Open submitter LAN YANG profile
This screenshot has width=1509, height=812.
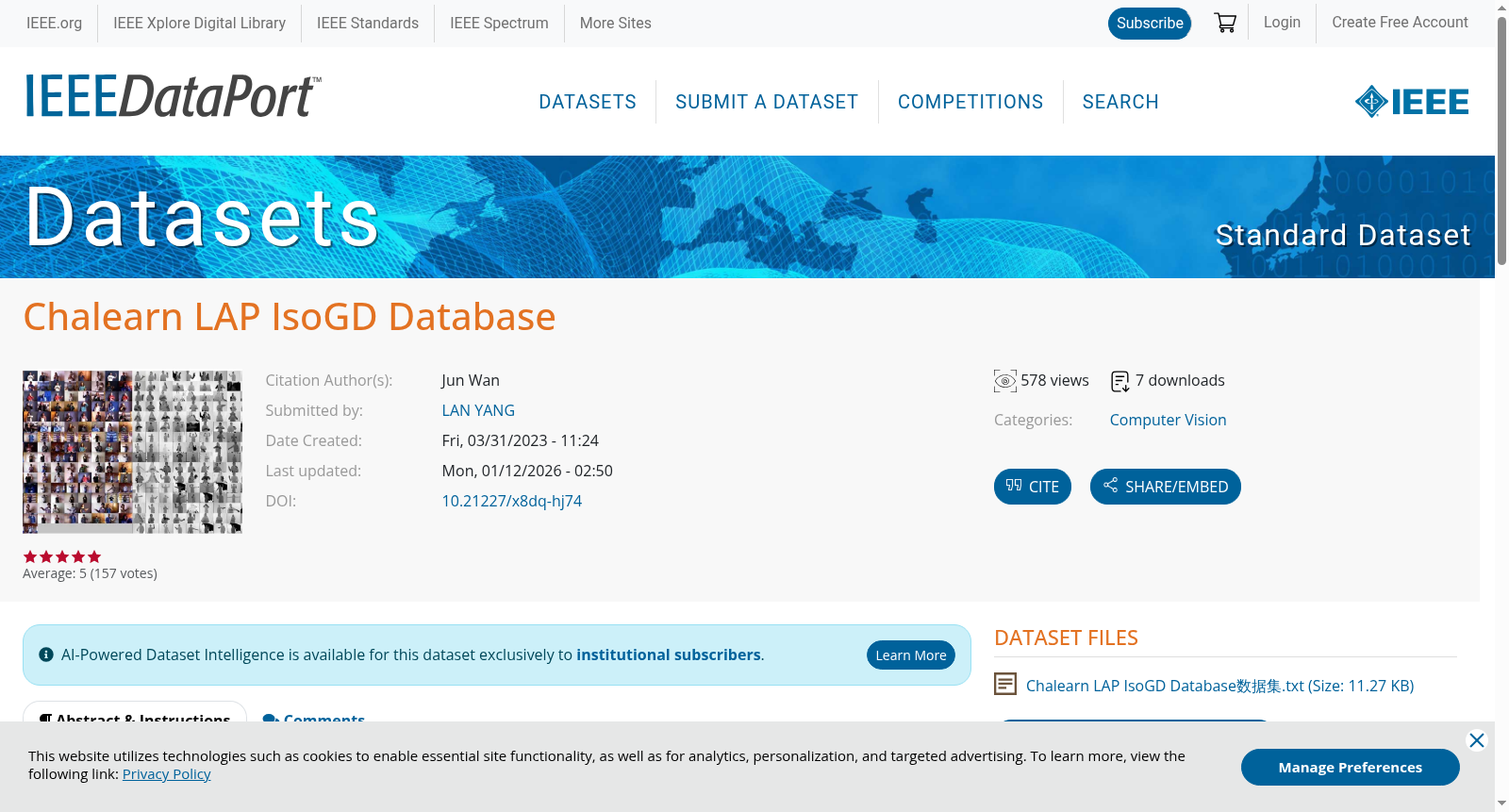478,410
